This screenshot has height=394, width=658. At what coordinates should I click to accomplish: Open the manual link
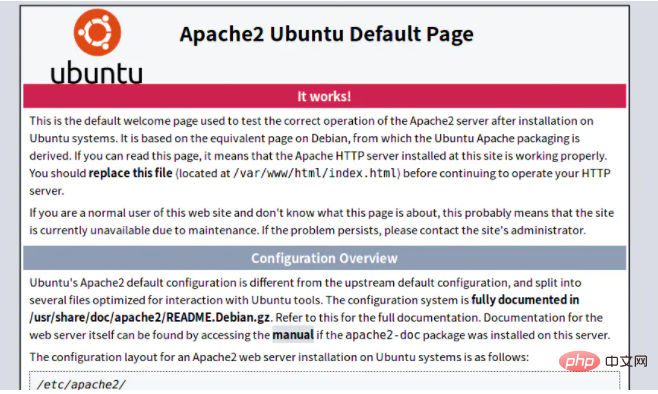[293, 335]
